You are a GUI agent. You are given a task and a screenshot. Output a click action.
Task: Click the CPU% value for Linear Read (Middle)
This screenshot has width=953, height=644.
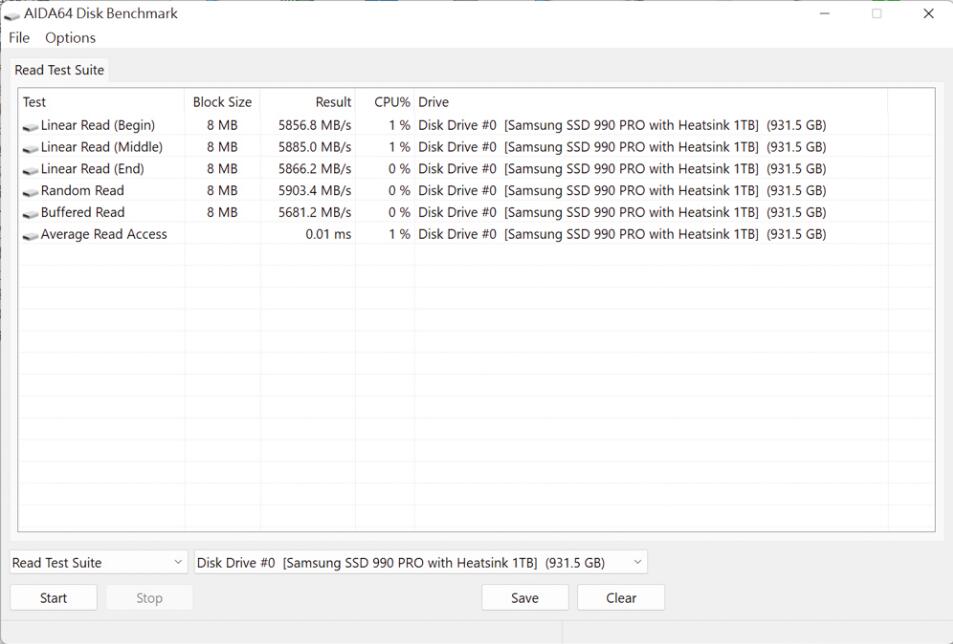tap(400, 147)
